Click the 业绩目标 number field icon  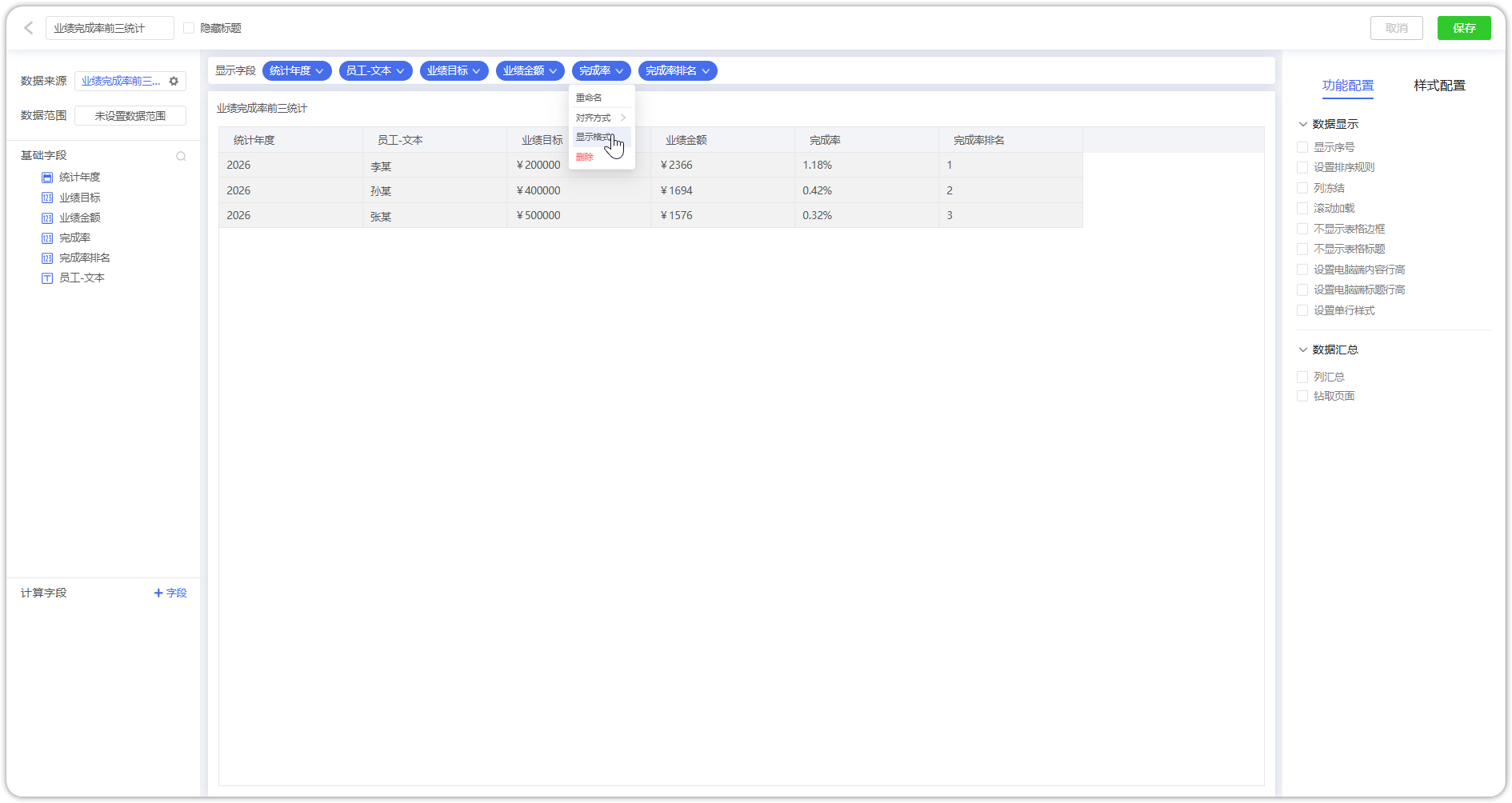[x=47, y=198]
